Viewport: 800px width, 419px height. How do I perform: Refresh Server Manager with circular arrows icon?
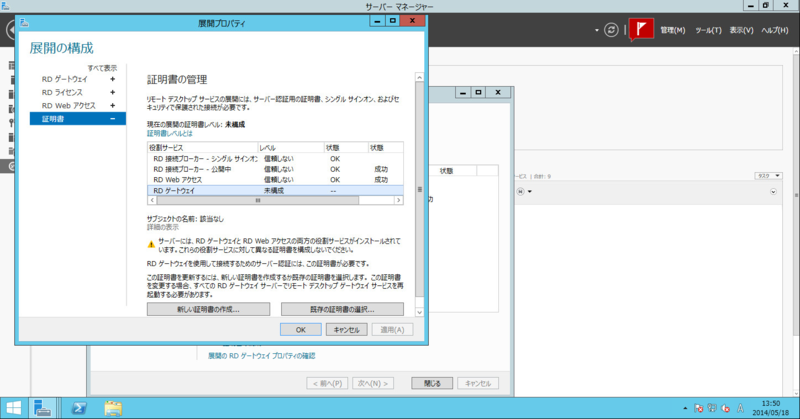[611, 30]
